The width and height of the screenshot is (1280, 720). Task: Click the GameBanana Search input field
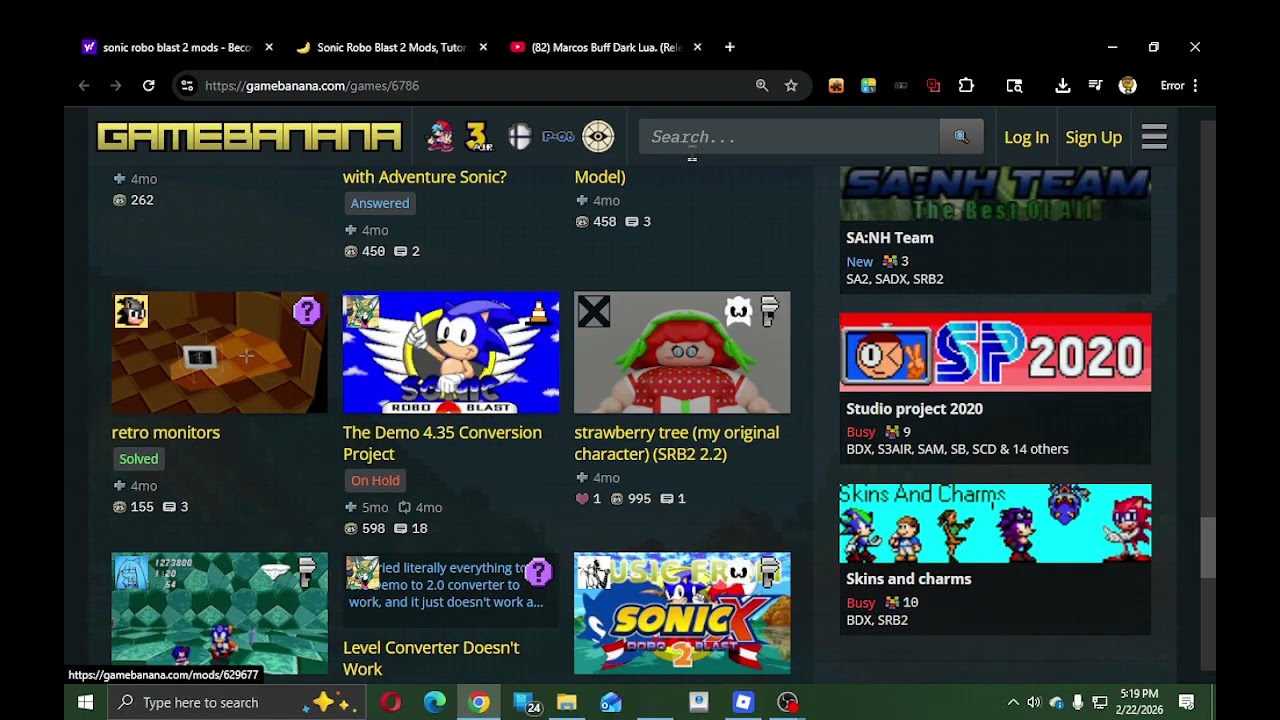click(789, 137)
